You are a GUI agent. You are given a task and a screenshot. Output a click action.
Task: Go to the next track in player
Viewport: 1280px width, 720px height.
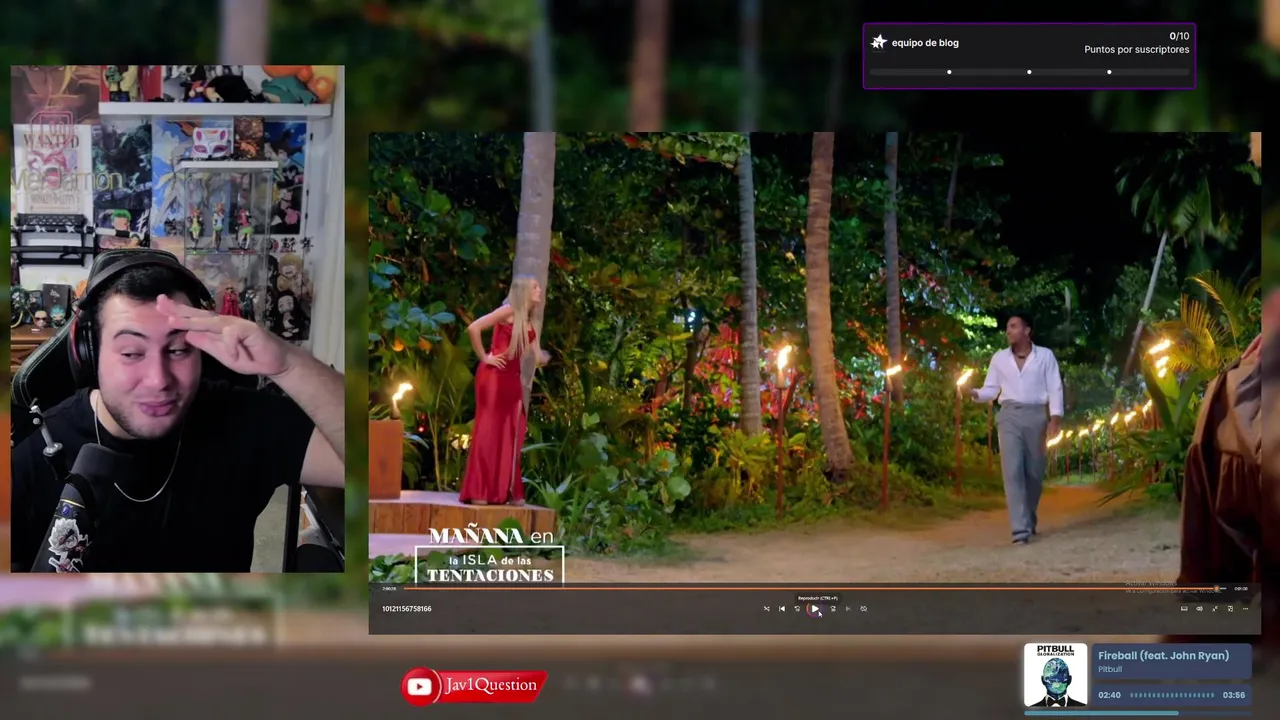[848, 609]
